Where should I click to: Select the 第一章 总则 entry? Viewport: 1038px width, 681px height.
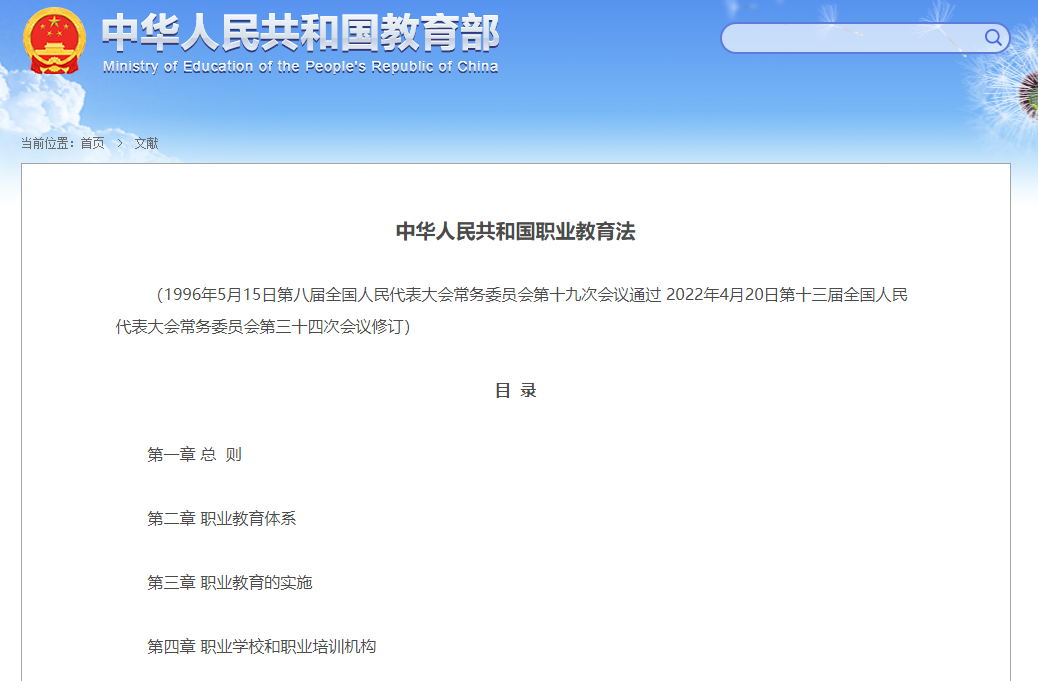coord(195,455)
